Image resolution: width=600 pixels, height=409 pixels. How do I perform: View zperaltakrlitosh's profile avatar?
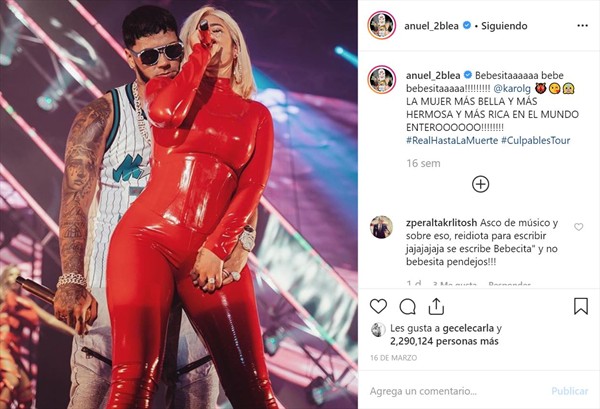381,227
